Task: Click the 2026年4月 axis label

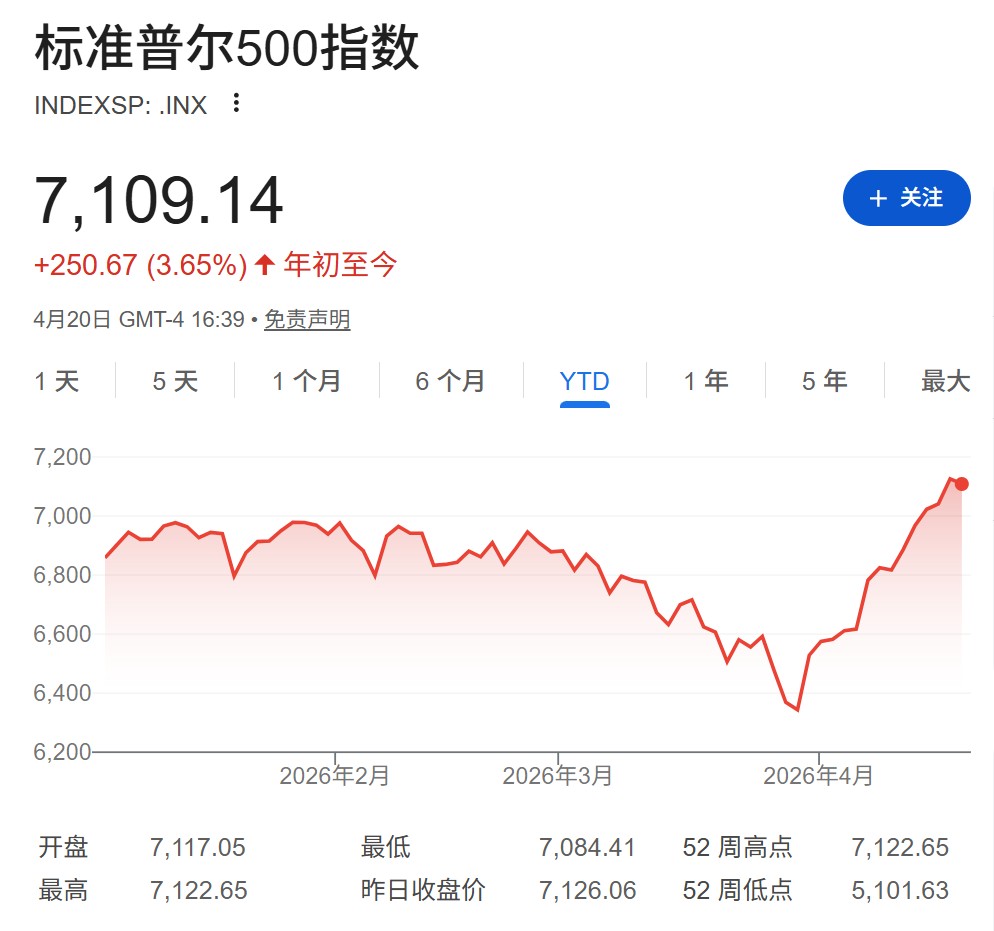Action: point(818,776)
